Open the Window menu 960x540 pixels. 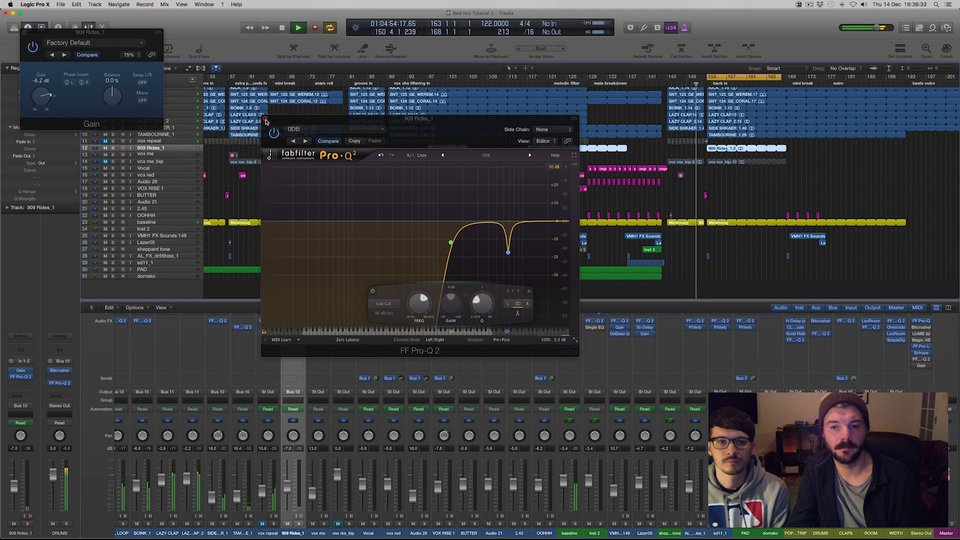pyautogui.click(x=204, y=4)
